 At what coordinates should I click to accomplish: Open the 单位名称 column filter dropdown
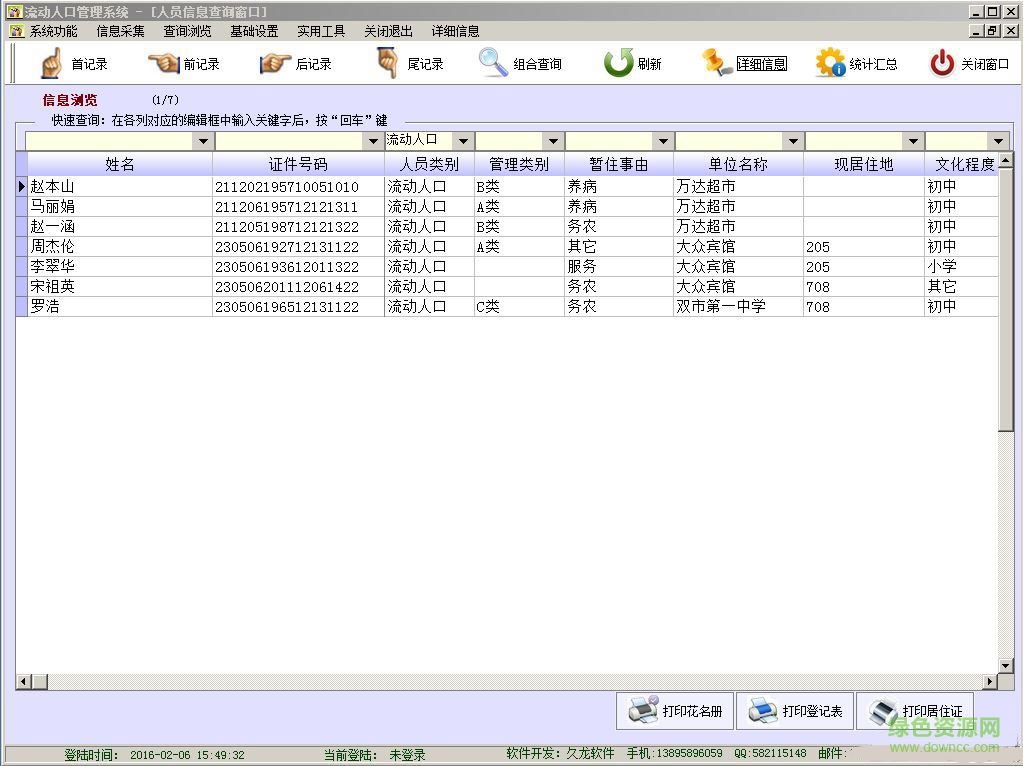click(x=793, y=141)
